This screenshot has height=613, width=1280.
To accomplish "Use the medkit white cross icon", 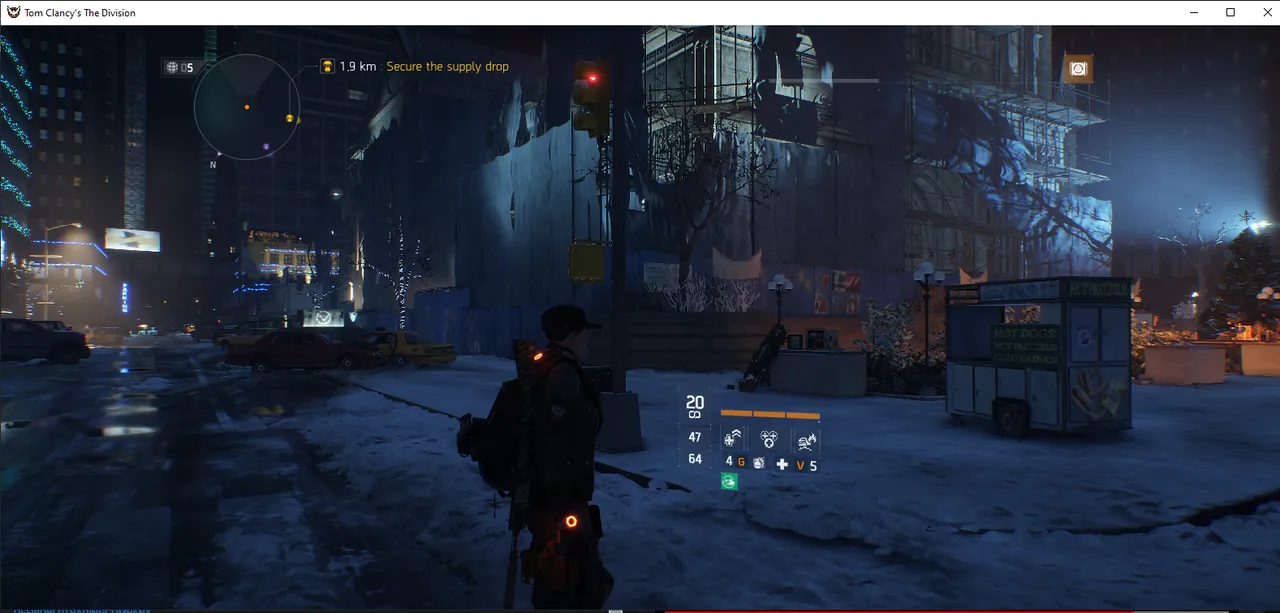I will [x=782, y=465].
